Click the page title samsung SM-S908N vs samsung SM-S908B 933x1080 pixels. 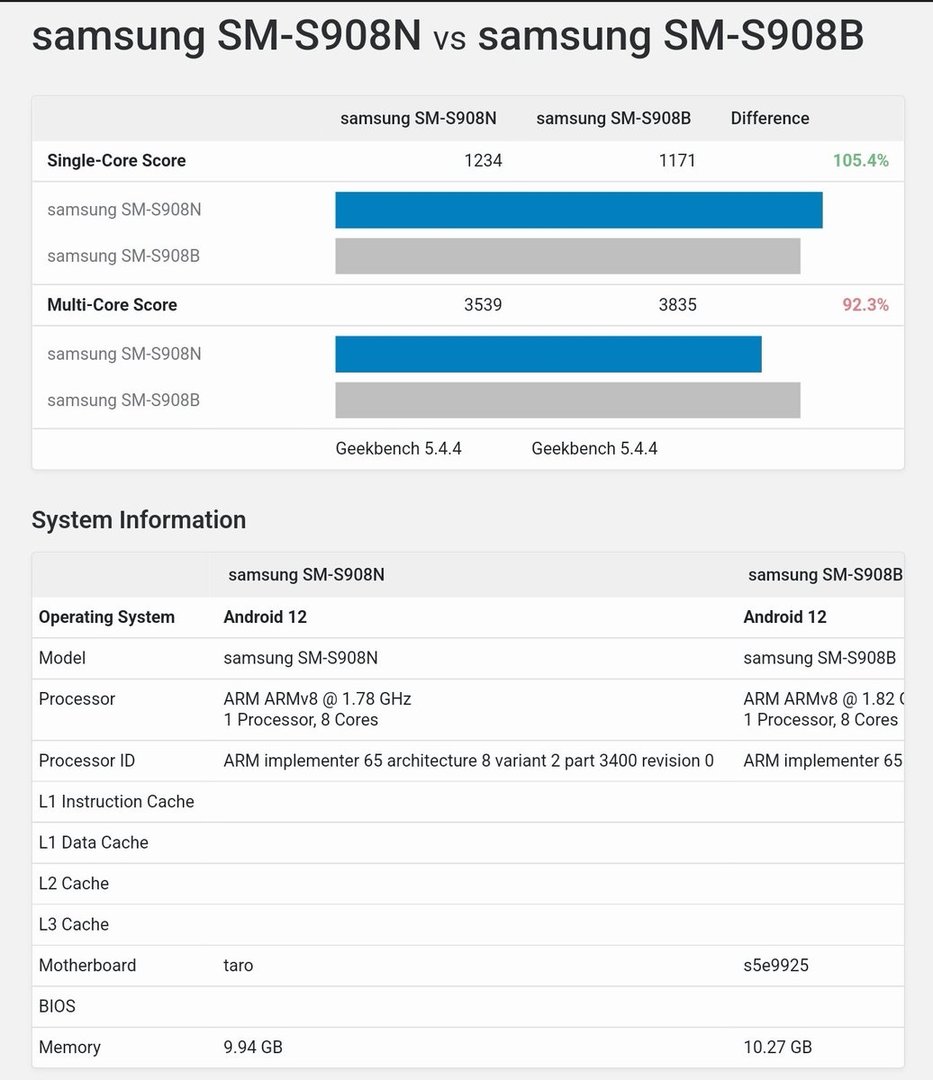(x=448, y=35)
